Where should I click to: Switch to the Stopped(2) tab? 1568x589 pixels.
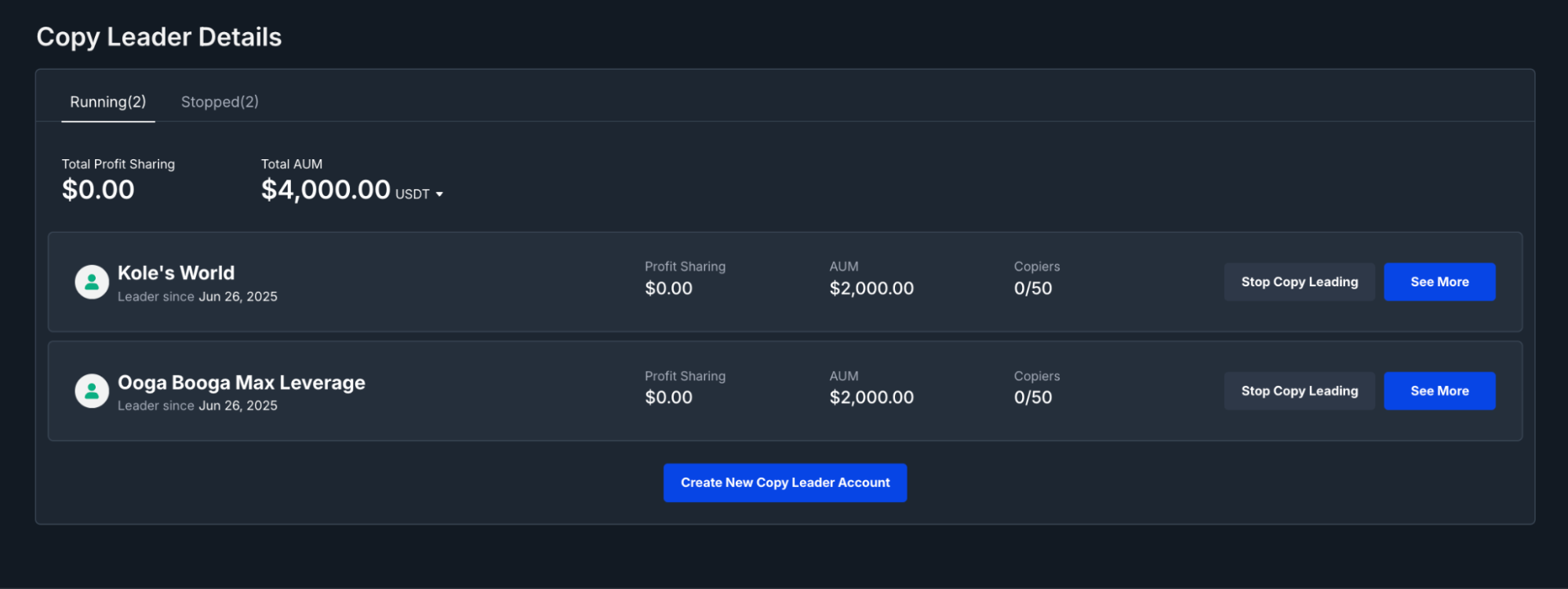(220, 101)
